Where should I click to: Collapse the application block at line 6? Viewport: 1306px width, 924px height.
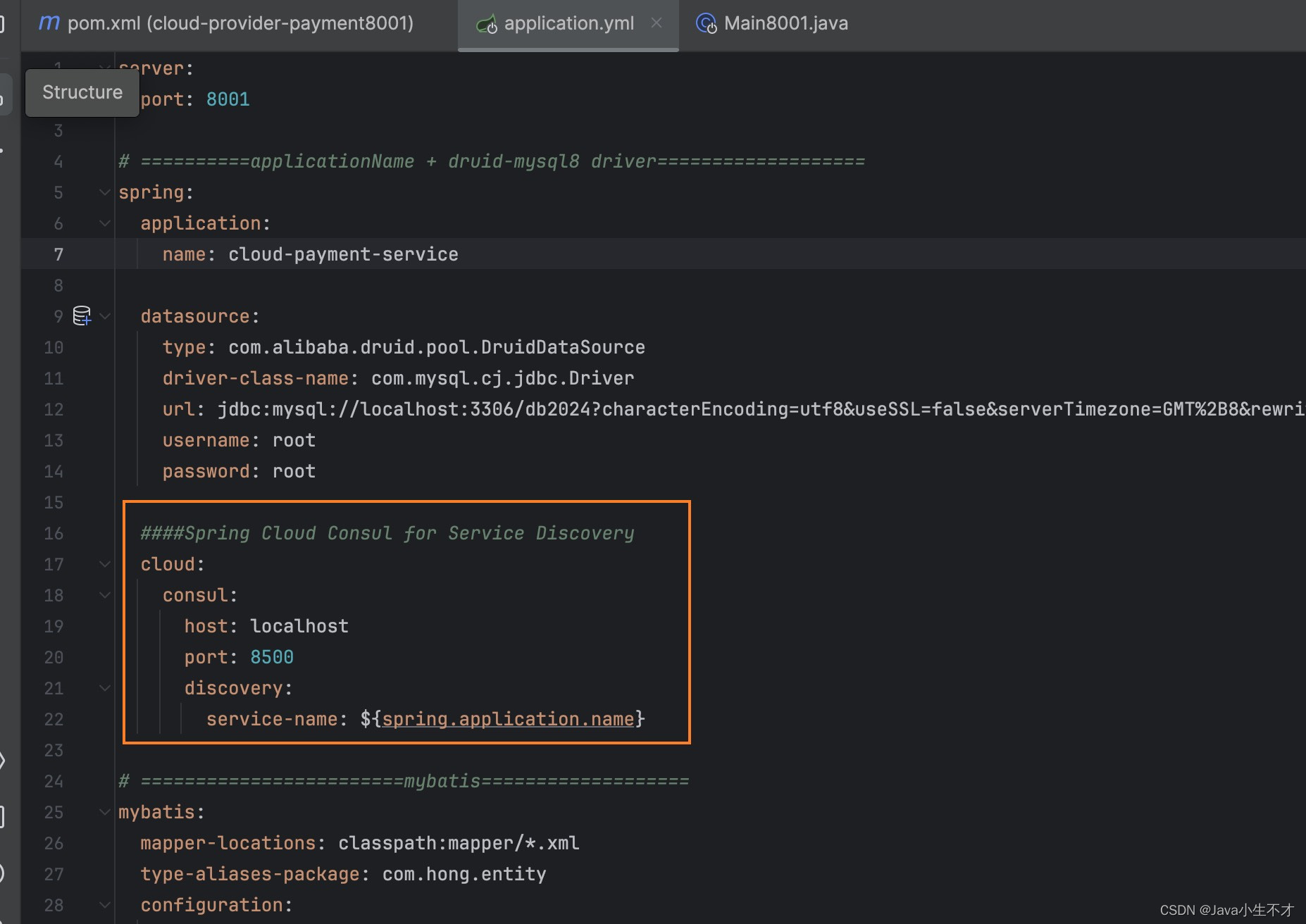(x=105, y=223)
